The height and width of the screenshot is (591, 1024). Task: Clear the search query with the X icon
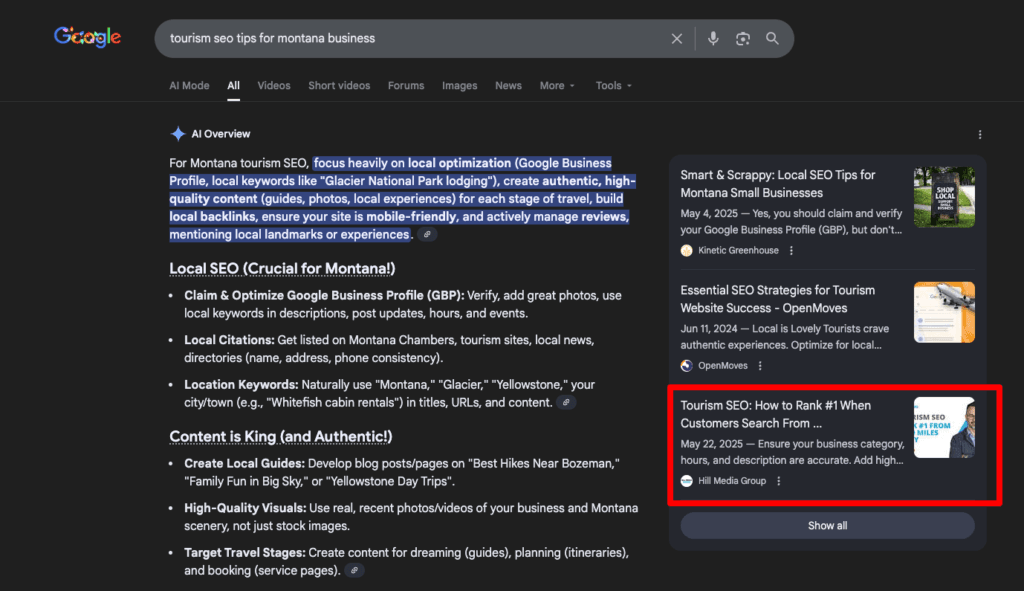point(677,38)
